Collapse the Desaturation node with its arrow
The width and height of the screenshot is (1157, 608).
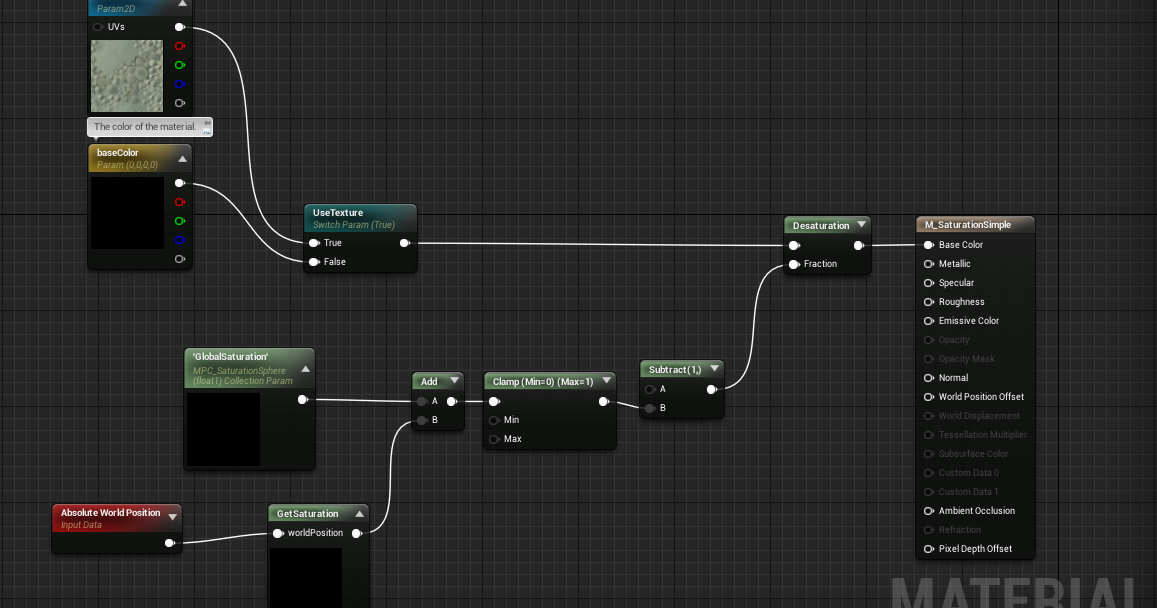pos(861,224)
